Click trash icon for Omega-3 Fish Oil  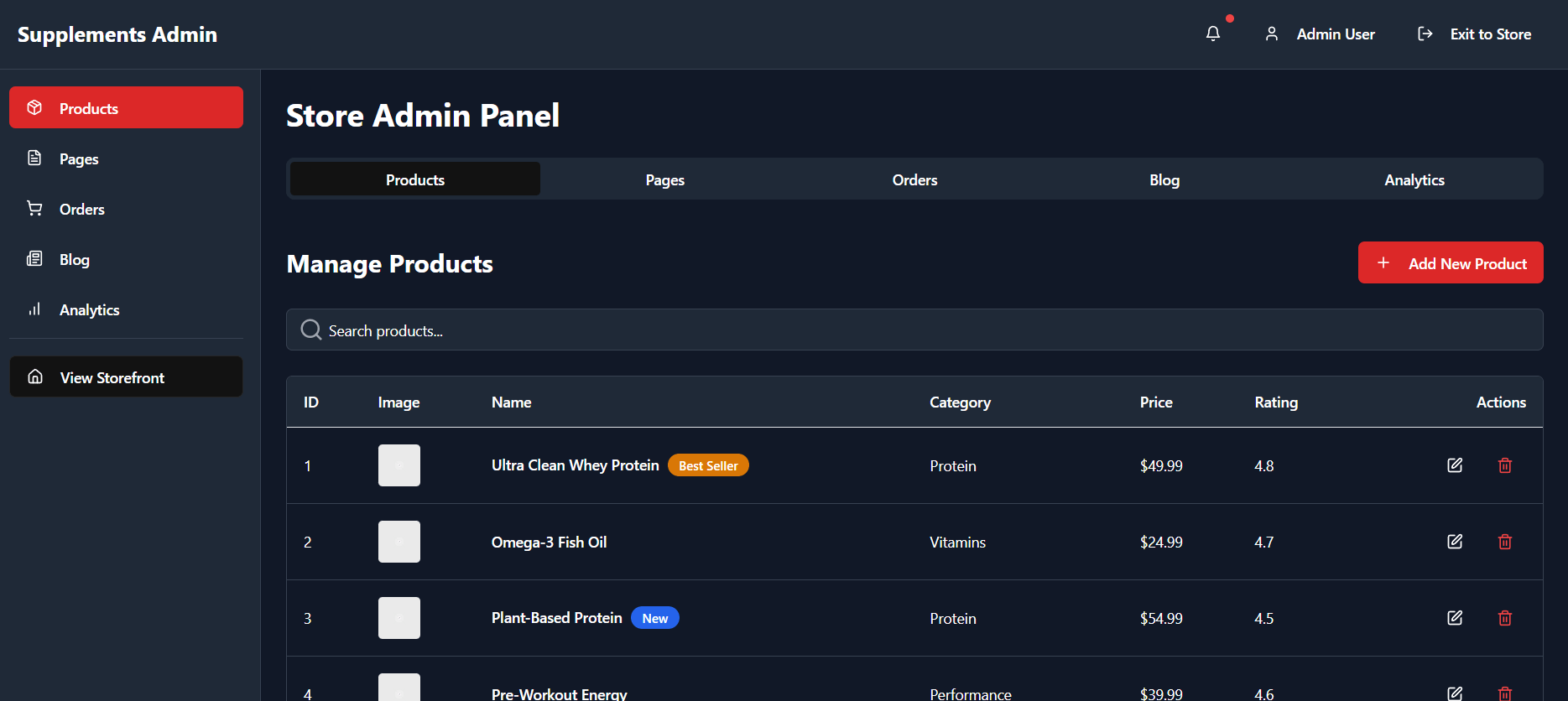1504,542
